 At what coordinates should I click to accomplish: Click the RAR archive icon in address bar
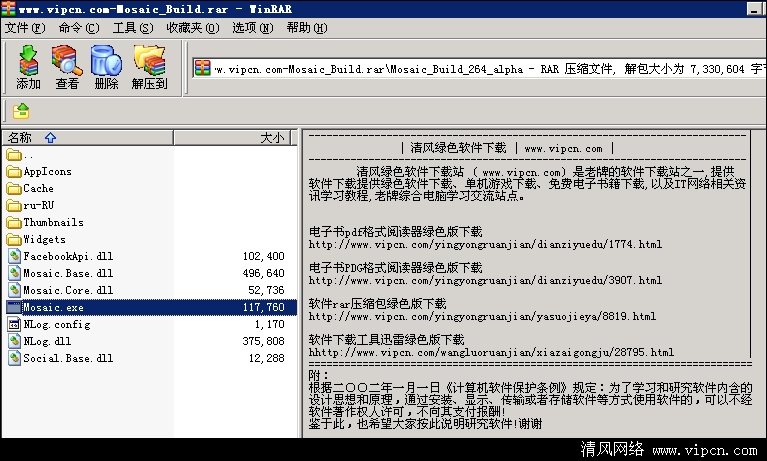[x=202, y=68]
